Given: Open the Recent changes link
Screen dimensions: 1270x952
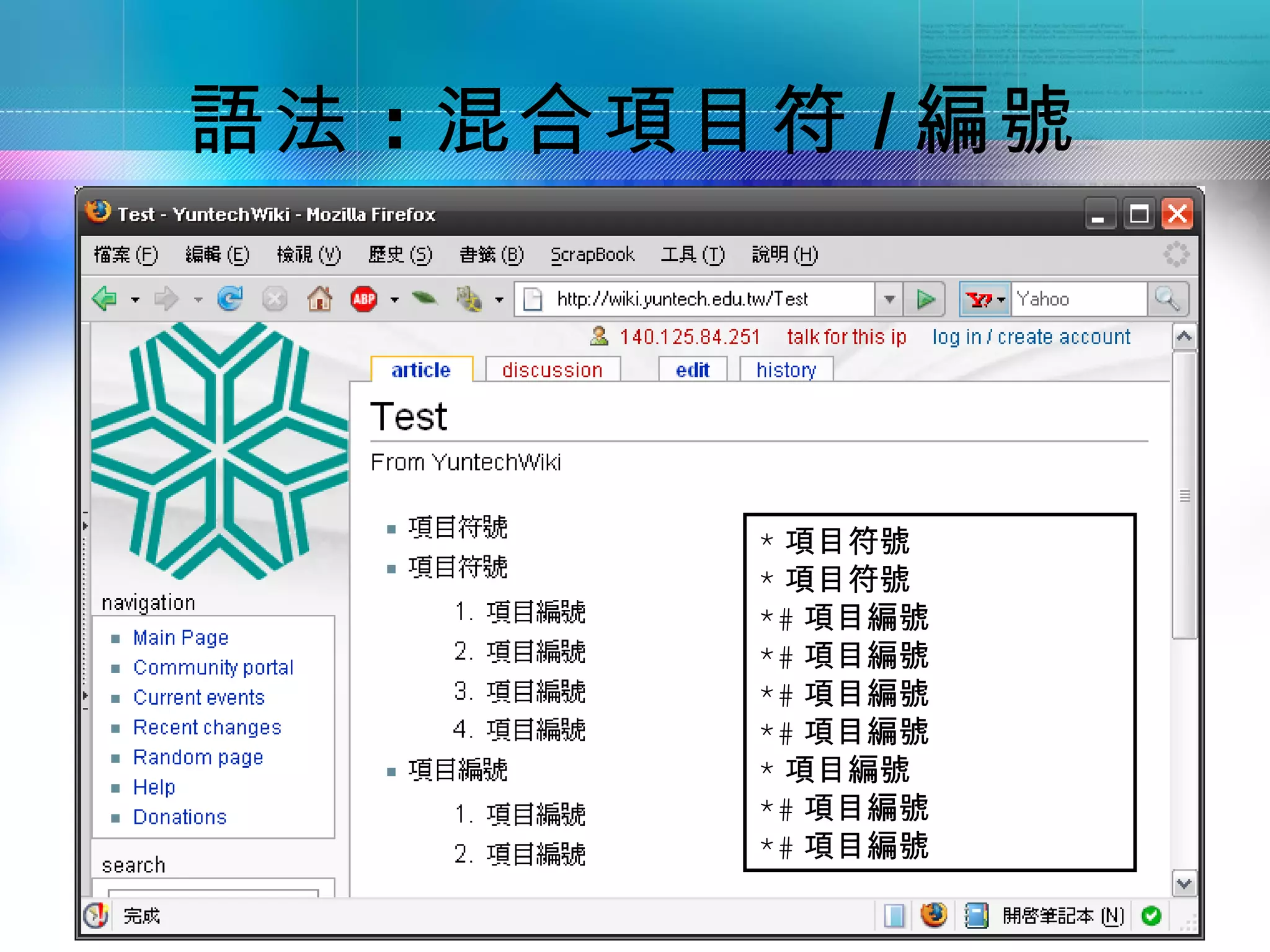Looking at the screenshot, I should [207, 728].
